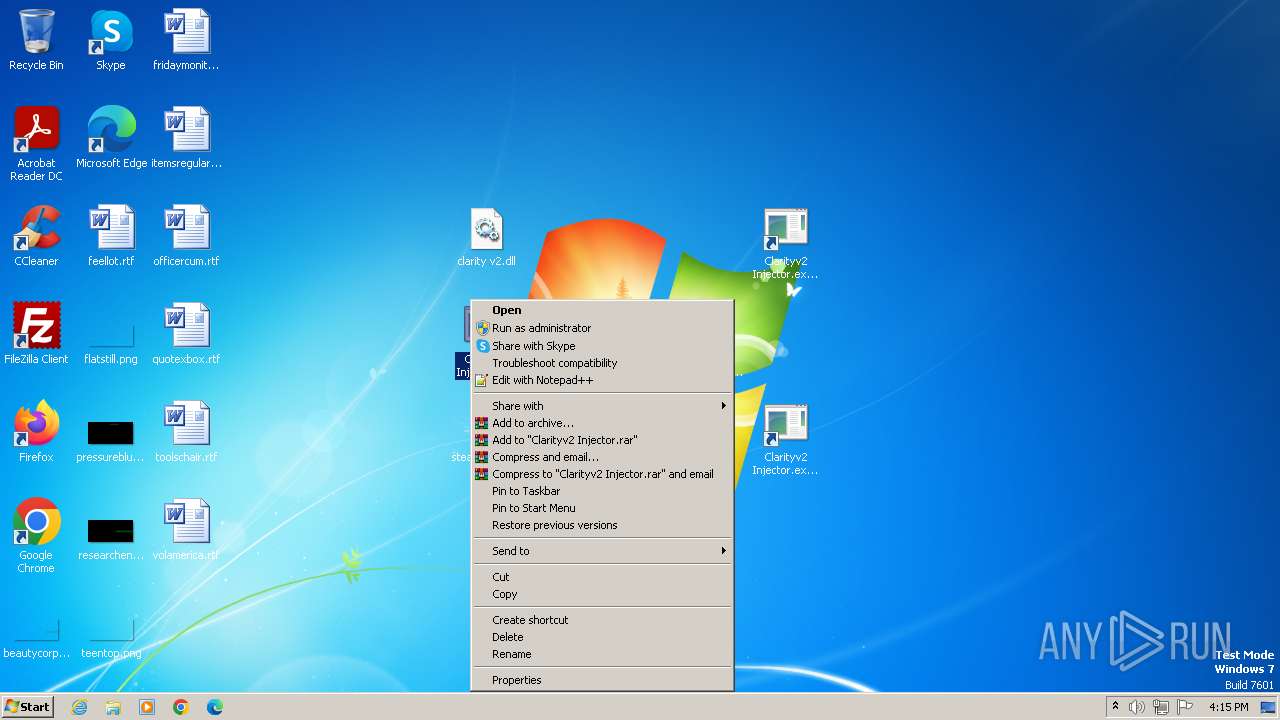Screen dimensions: 1280x720
Task: Select the itemsregular... document icon
Action: click(186, 138)
